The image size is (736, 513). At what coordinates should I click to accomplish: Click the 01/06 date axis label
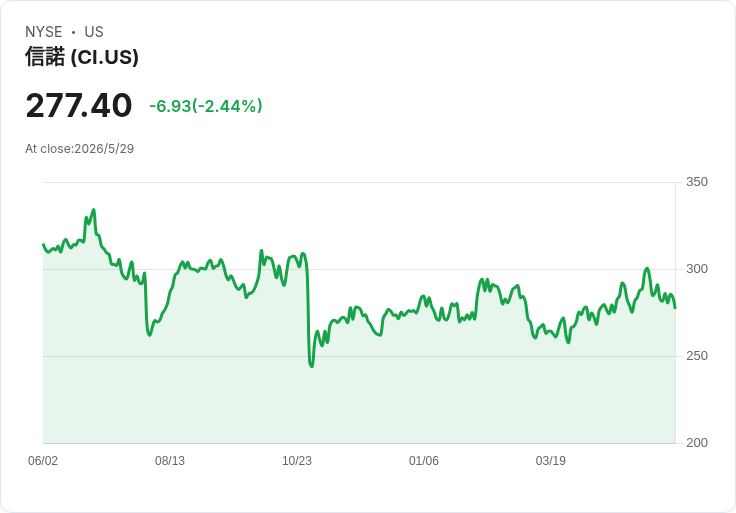[x=424, y=460]
